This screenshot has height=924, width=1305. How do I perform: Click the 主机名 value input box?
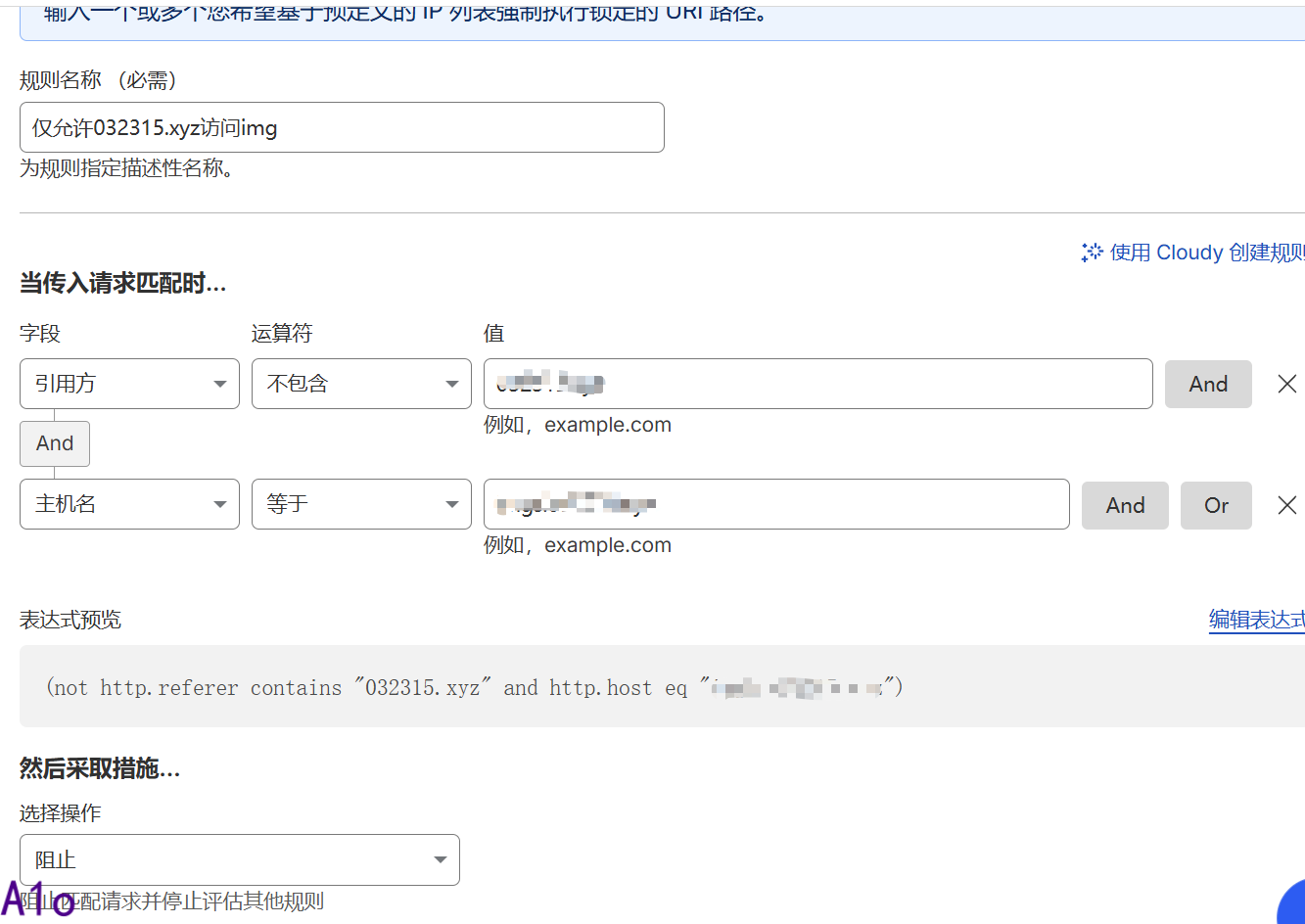coord(776,504)
